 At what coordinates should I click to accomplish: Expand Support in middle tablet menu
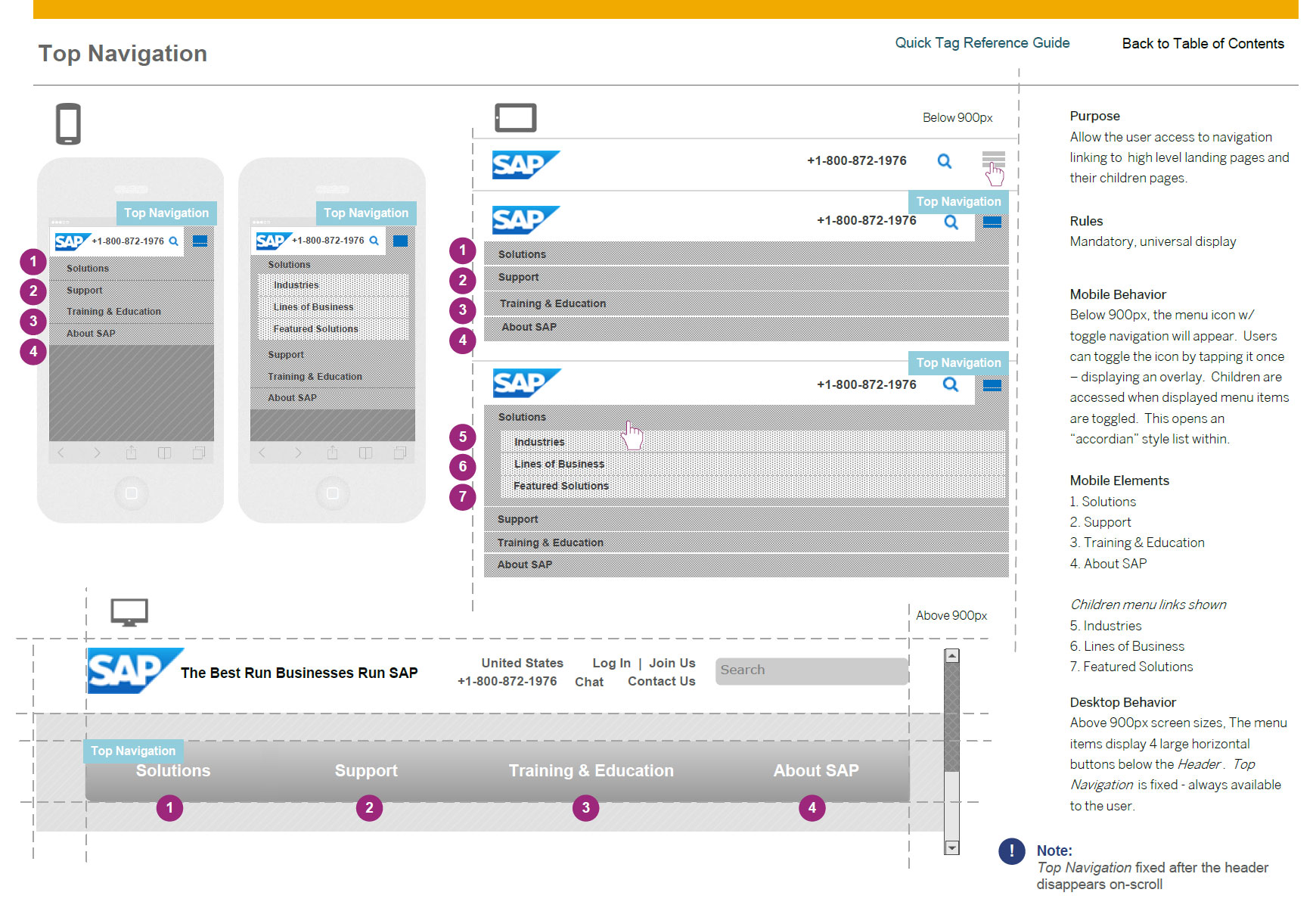coord(746,278)
